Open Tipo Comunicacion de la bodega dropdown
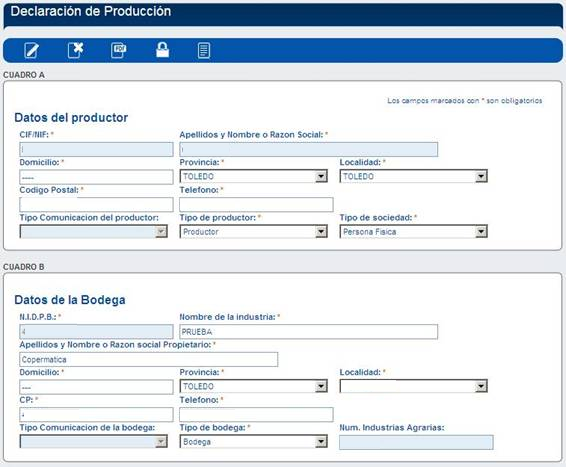The height and width of the screenshot is (467, 566). pyautogui.click(x=93, y=441)
